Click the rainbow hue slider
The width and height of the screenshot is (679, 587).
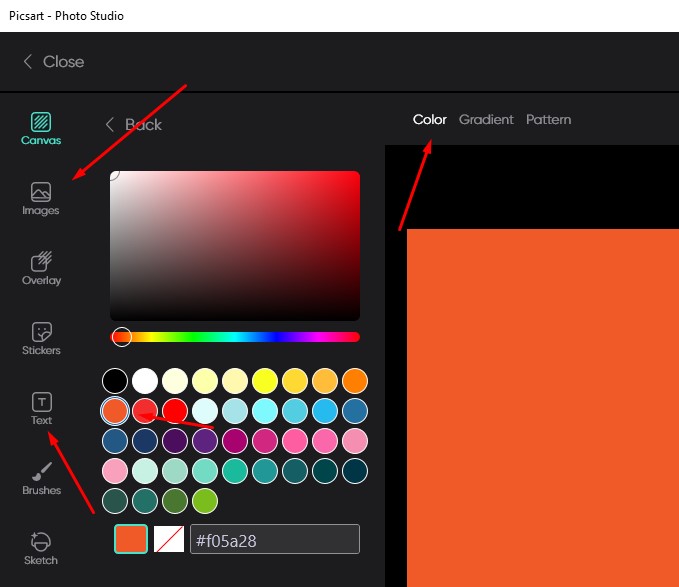[235, 337]
